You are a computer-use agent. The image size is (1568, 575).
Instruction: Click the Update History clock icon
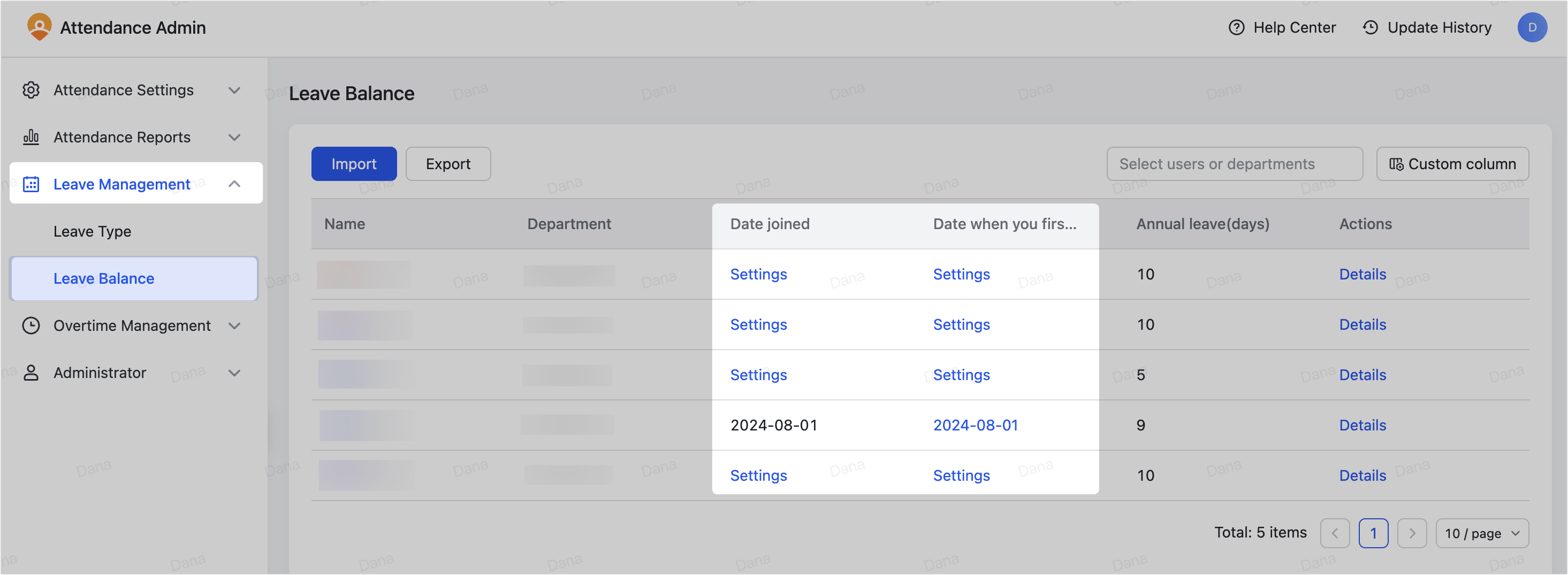(x=1370, y=27)
